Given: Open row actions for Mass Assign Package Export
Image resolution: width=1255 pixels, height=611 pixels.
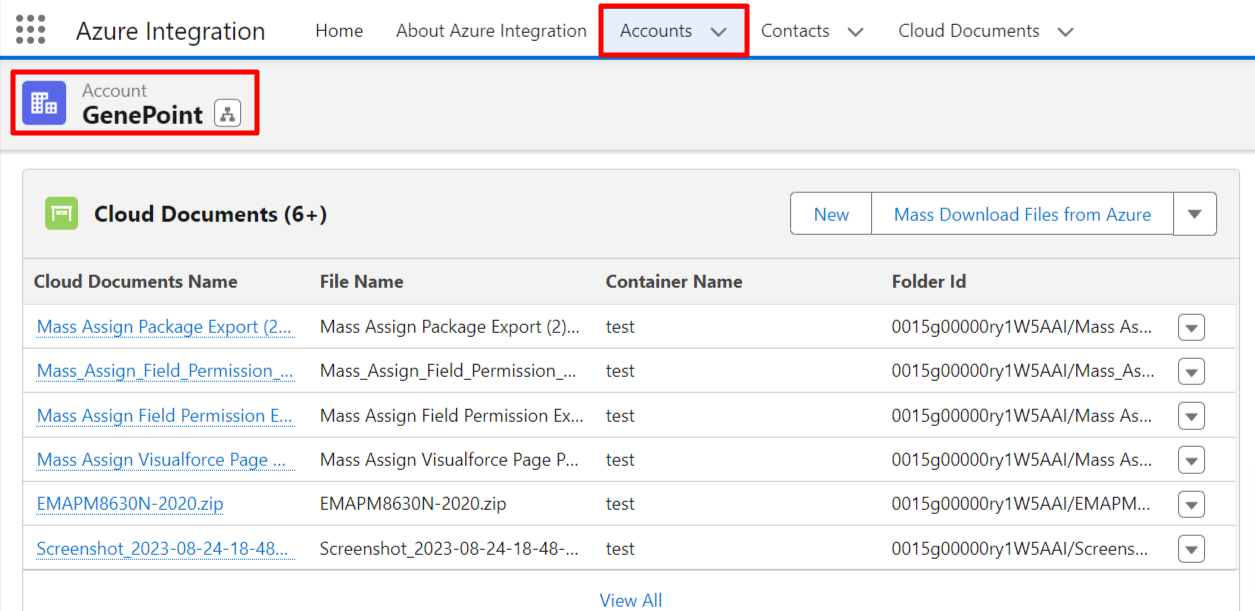Looking at the screenshot, I should click(1191, 328).
